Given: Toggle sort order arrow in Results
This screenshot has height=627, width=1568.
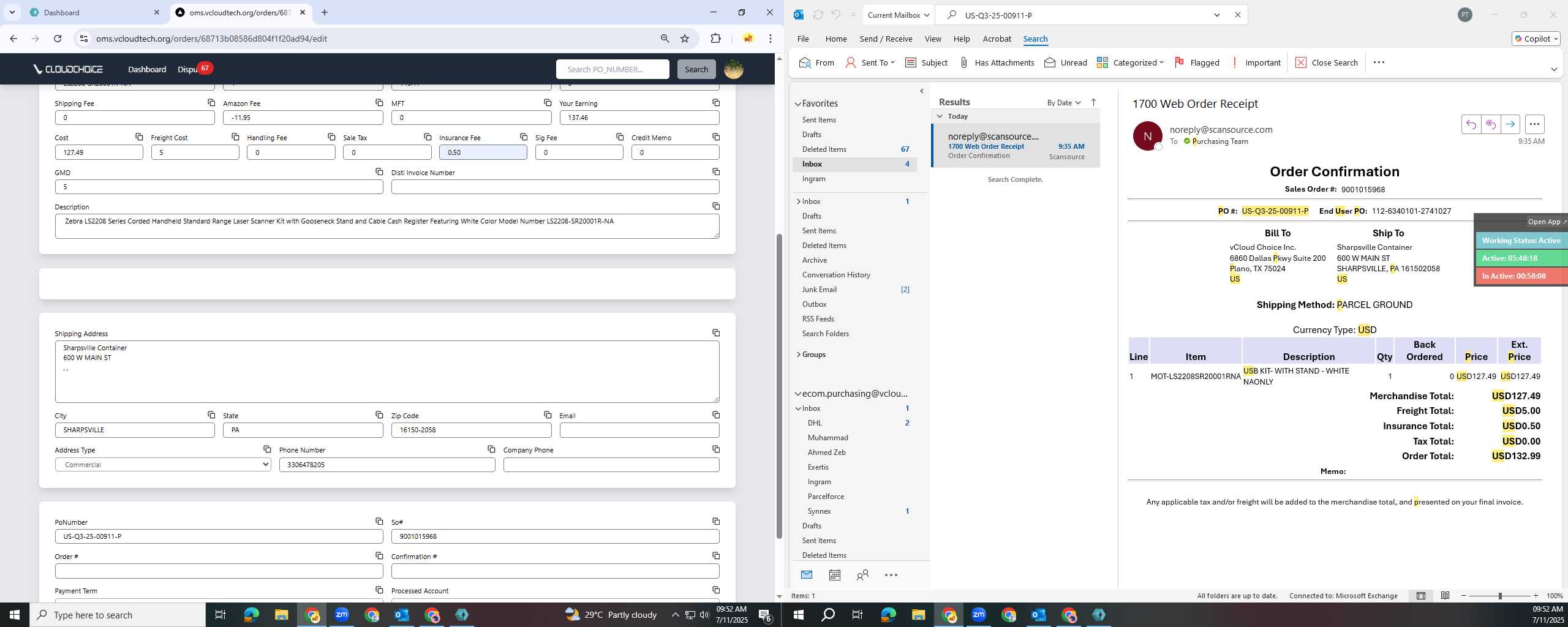Looking at the screenshot, I should (x=1093, y=102).
